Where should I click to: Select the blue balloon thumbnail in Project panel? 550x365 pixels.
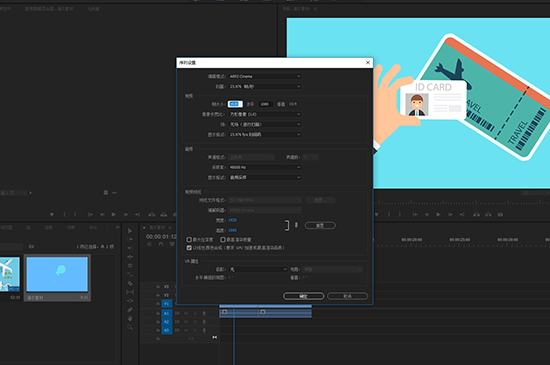(x=57, y=274)
